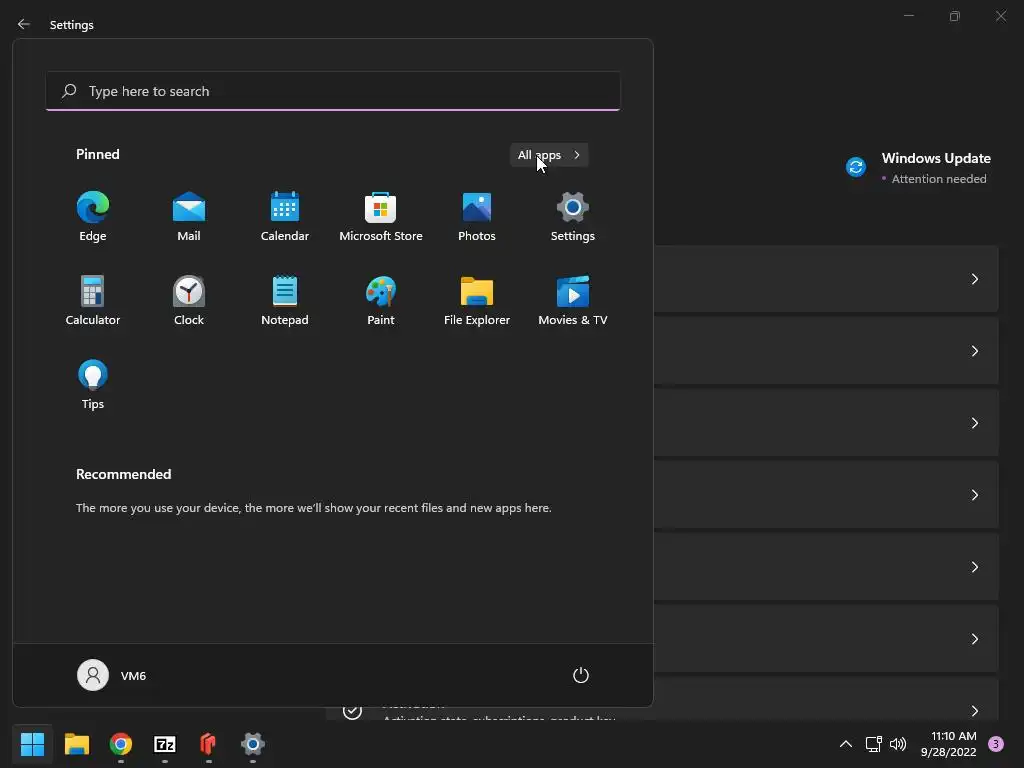Expand the second Settings row chevron

[974, 351]
